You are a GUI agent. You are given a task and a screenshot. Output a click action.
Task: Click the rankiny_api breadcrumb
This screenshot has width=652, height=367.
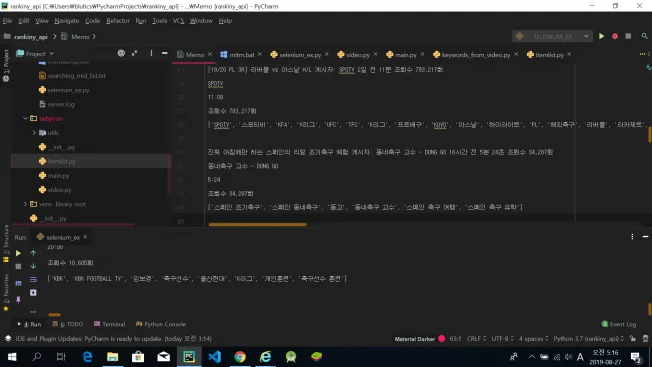click(30, 37)
